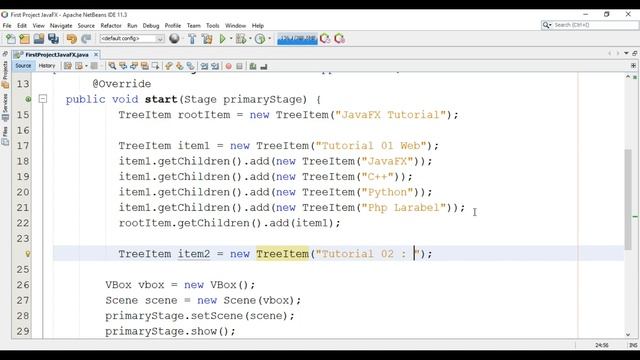Click the Search (Ctrl+I) field
This screenshot has height=360, width=640.
[590, 25]
